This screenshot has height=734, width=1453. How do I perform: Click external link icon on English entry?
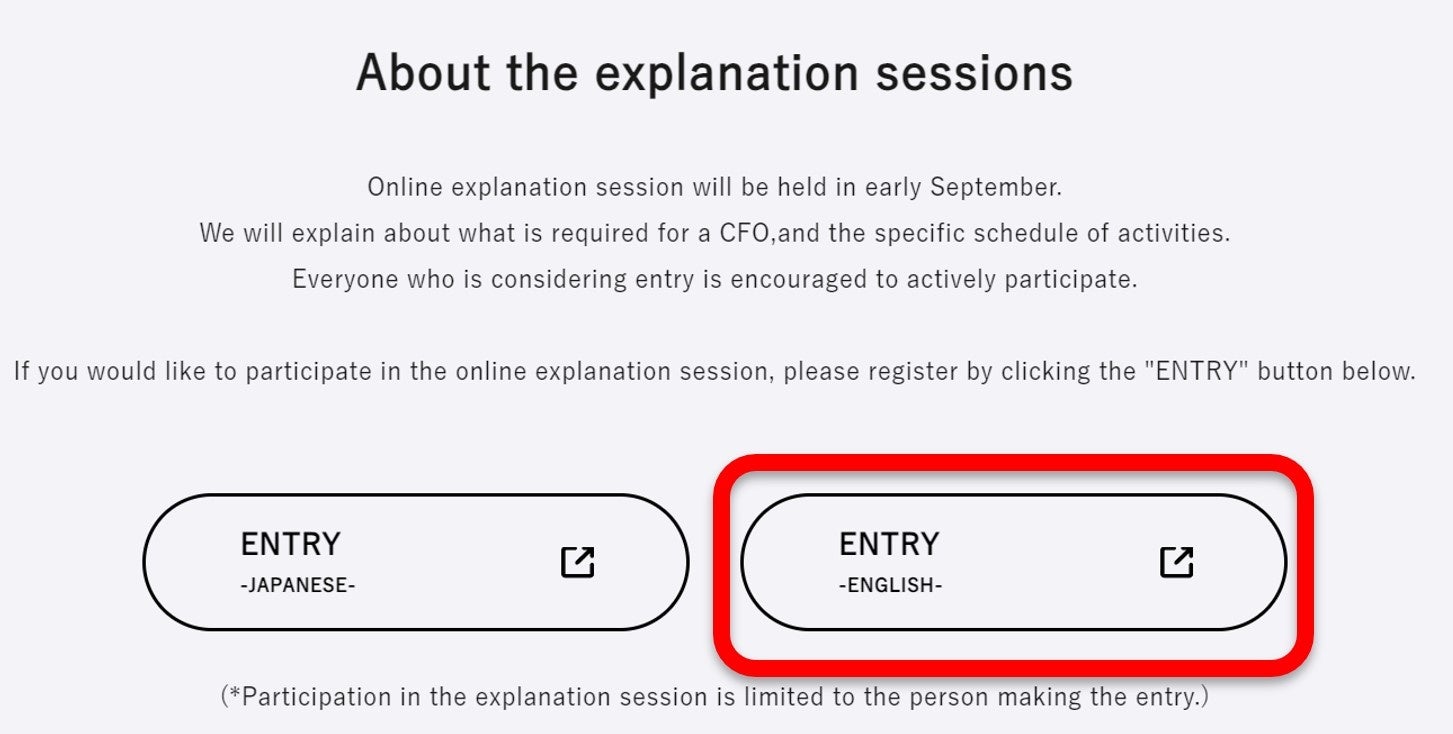tap(1176, 562)
